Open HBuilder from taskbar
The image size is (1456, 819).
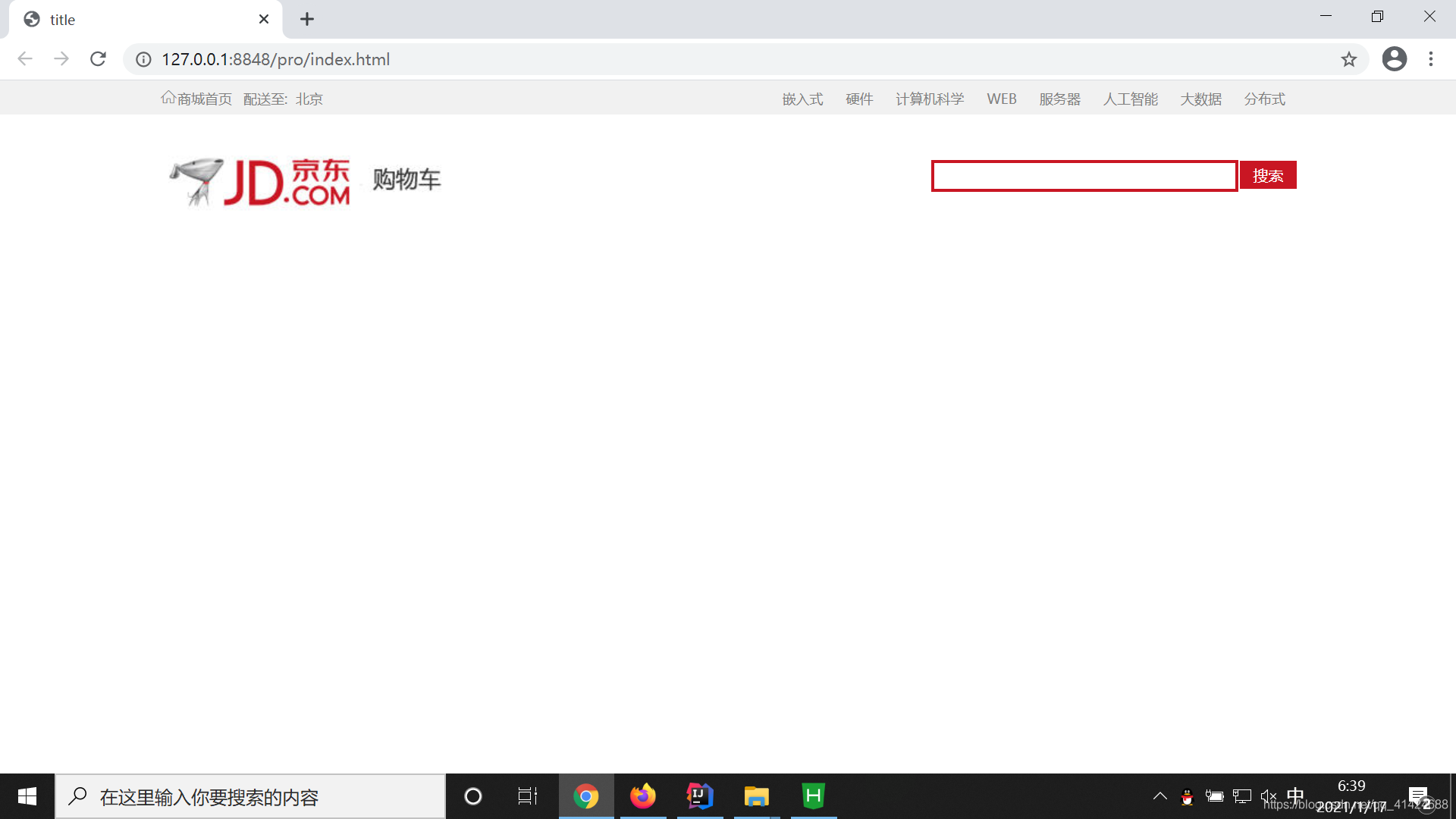(x=814, y=796)
